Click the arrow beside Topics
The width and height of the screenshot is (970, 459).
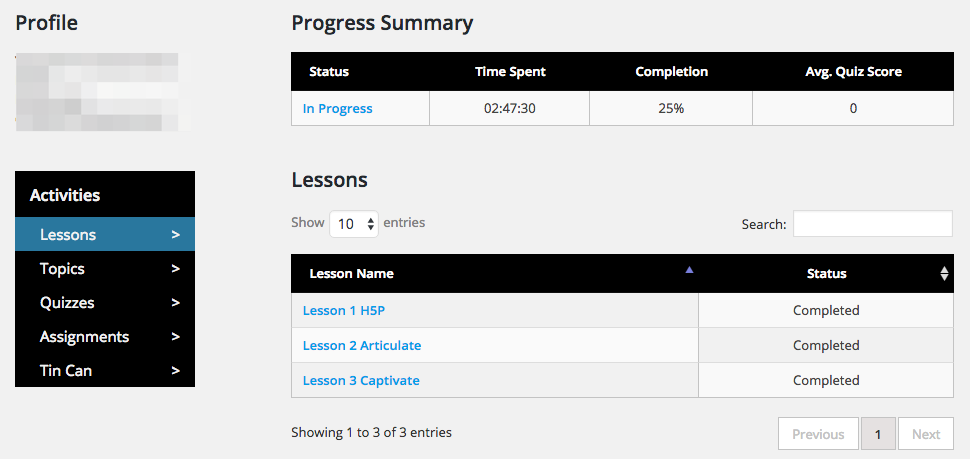(176, 269)
